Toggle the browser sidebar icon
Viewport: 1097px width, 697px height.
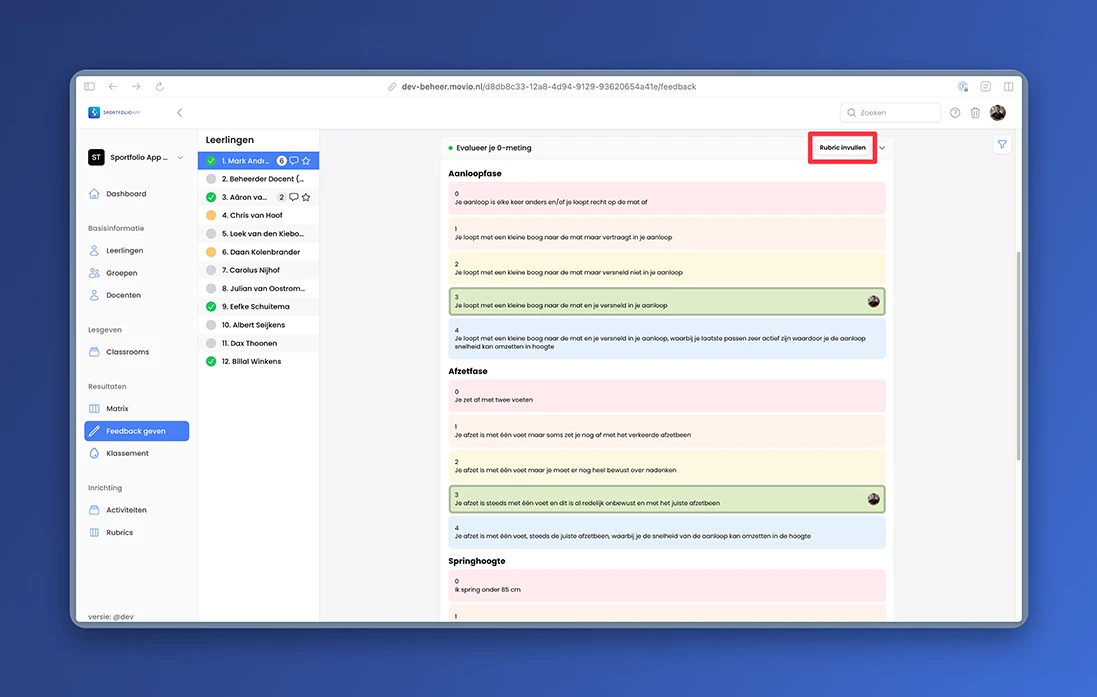[90, 87]
